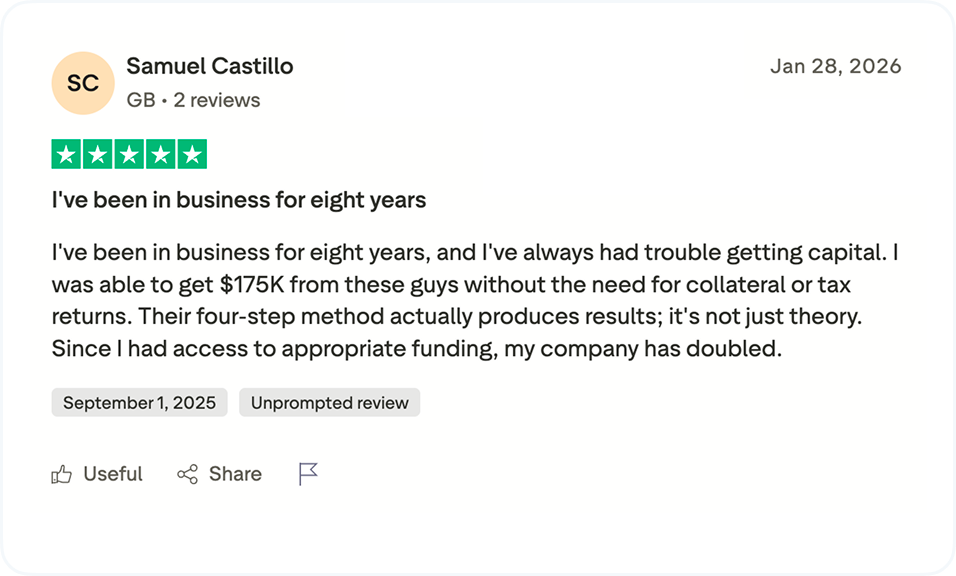Flag this review with the flag icon
956x576 pixels.
pyautogui.click(x=308, y=474)
